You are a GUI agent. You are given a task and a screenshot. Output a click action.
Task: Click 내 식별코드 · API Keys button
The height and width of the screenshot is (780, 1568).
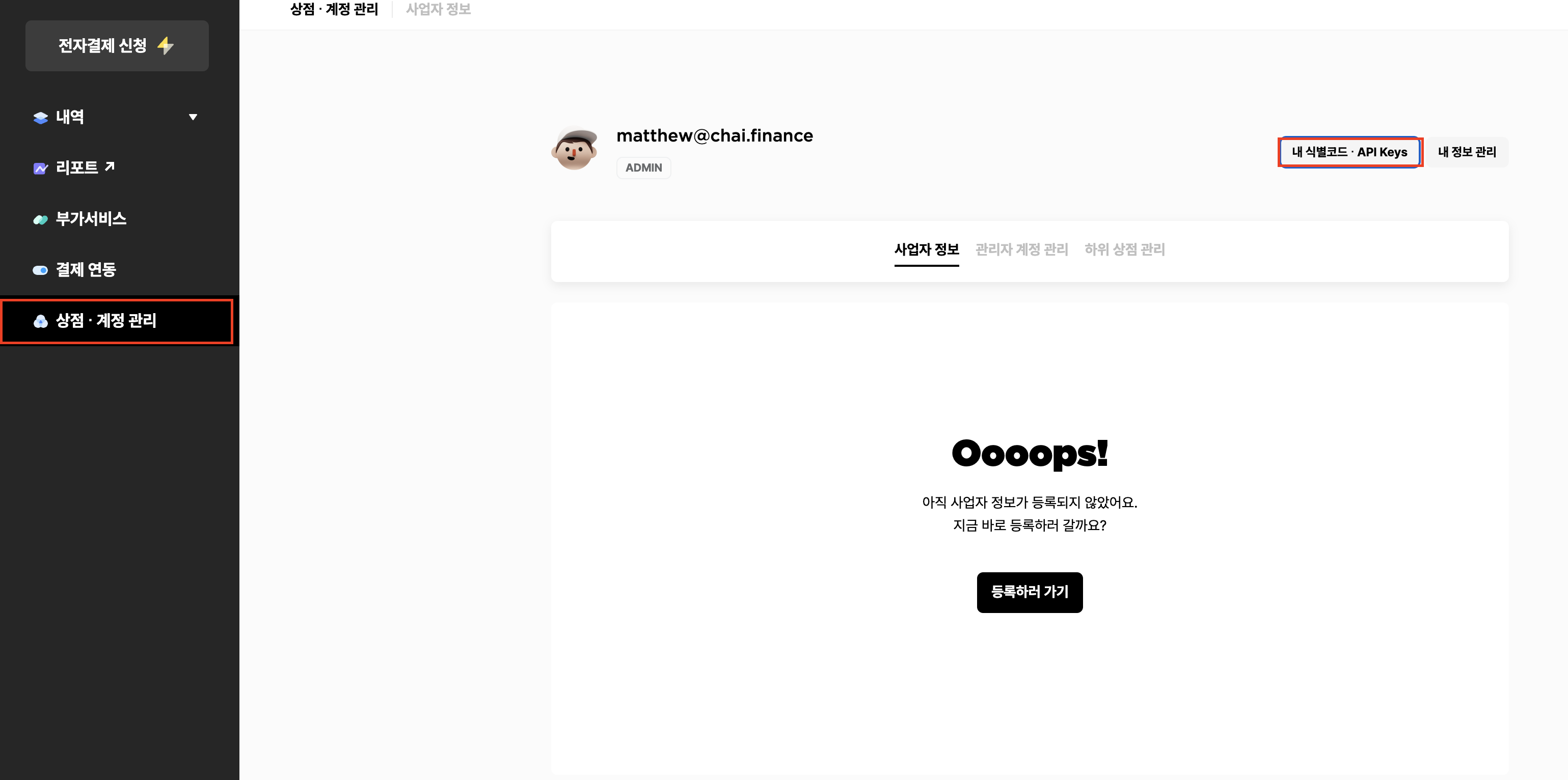(x=1349, y=152)
